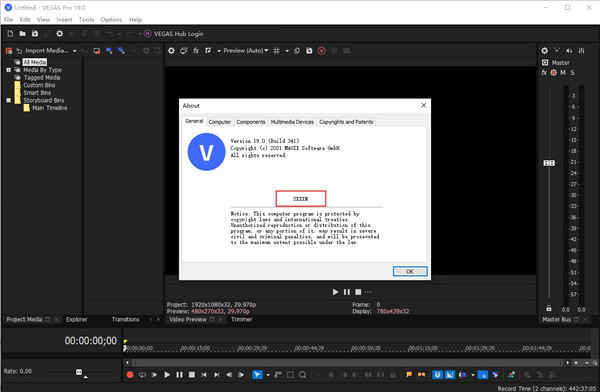Click the VEGAS Hub Login icon
Screen dimensions: 600x392
(148, 34)
